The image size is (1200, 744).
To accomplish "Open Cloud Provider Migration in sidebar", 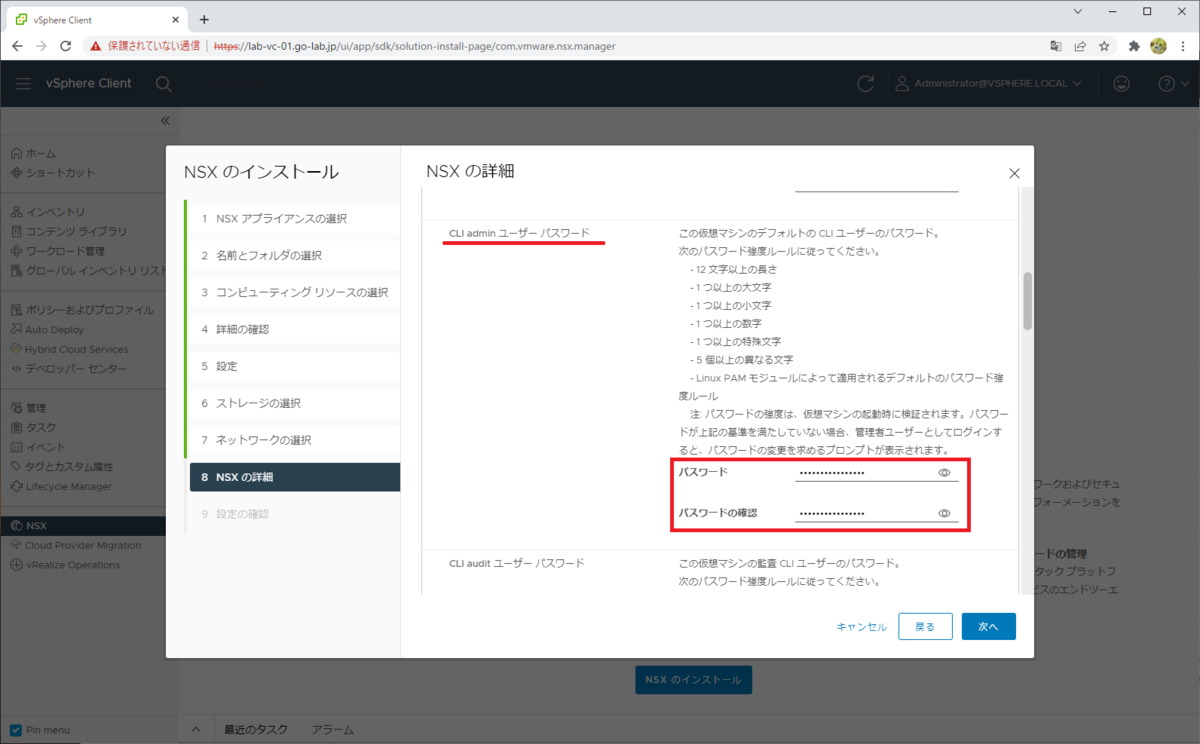I will (x=76, y=545).
